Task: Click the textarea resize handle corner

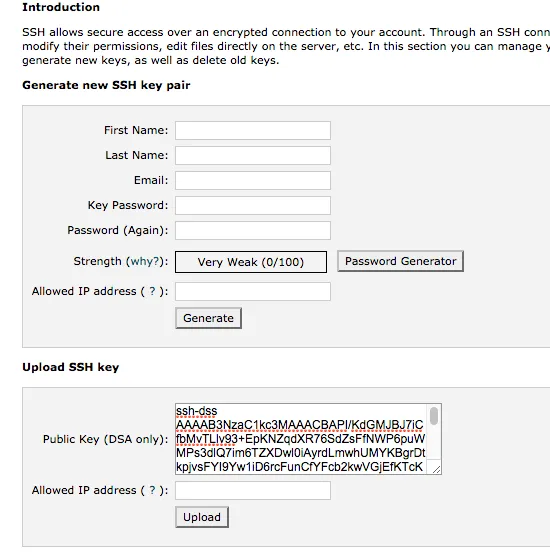Action: click(437, 469)
